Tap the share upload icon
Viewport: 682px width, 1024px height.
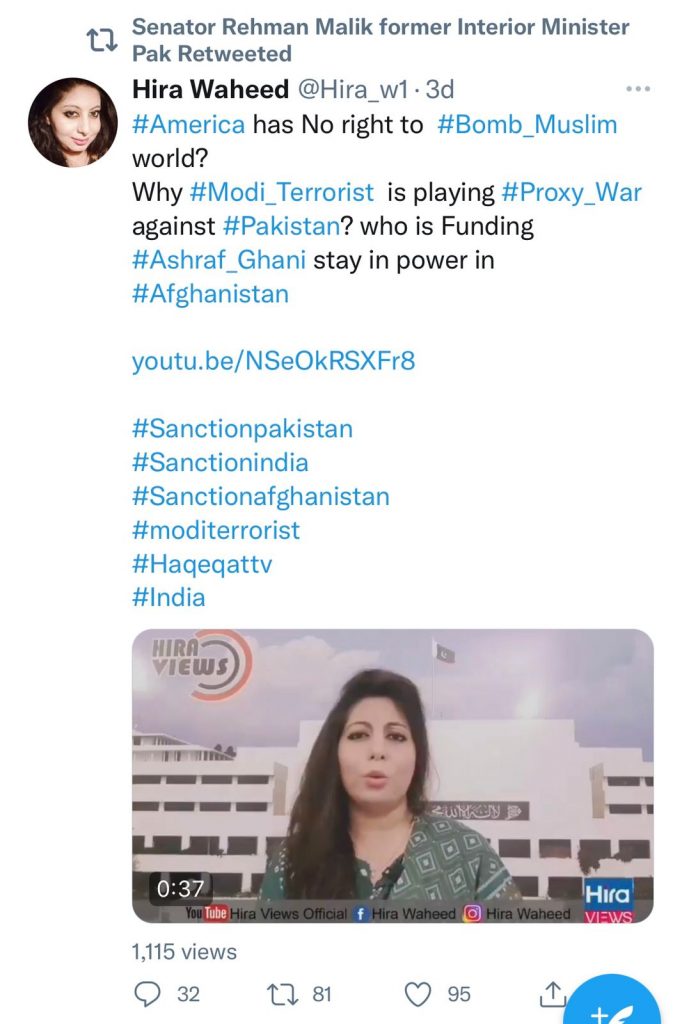[552, 993]
